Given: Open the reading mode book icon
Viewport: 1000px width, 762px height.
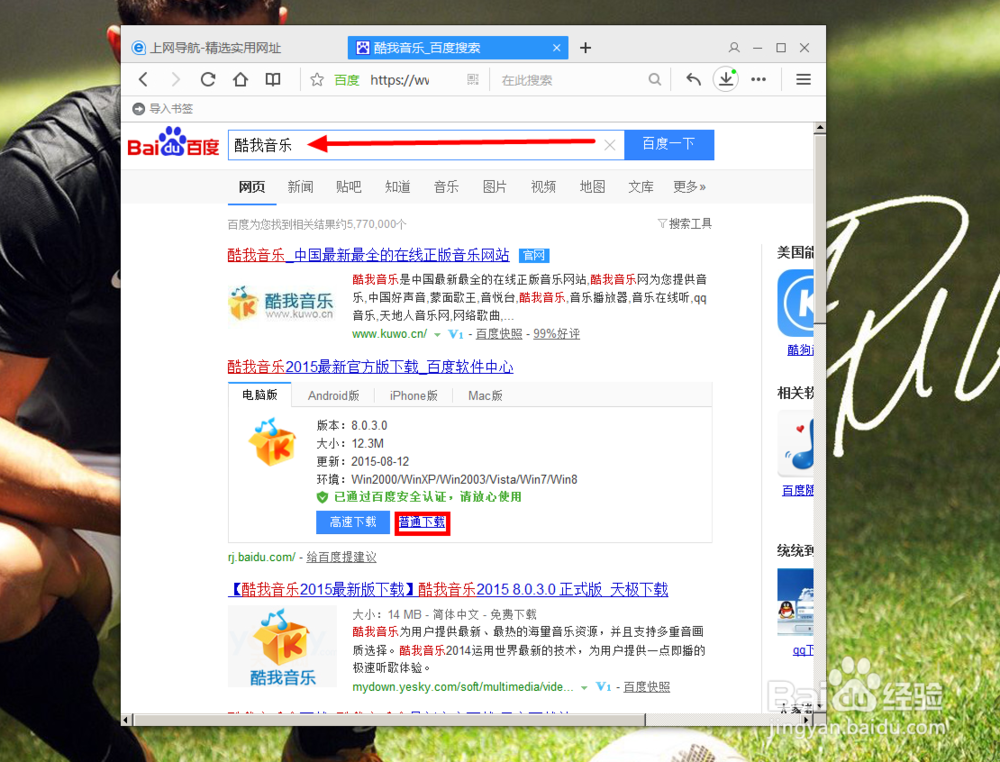Looking at the screenshot, I should coord(273,80).
